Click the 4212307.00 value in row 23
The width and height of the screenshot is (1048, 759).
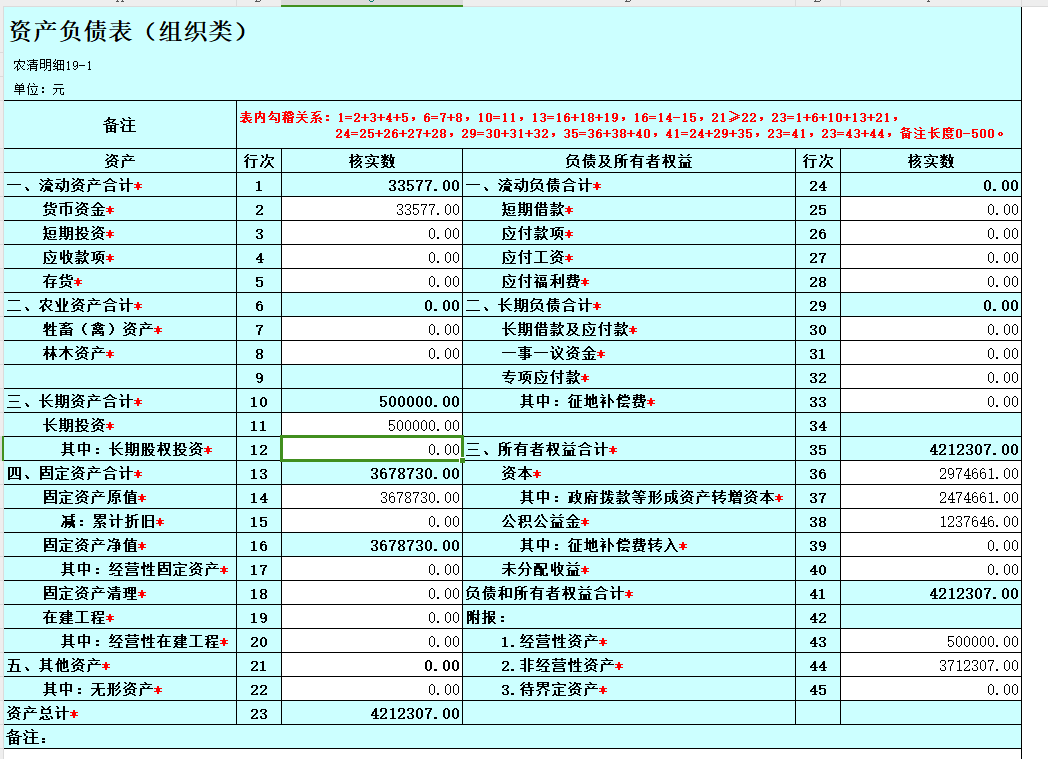[372, 714]
